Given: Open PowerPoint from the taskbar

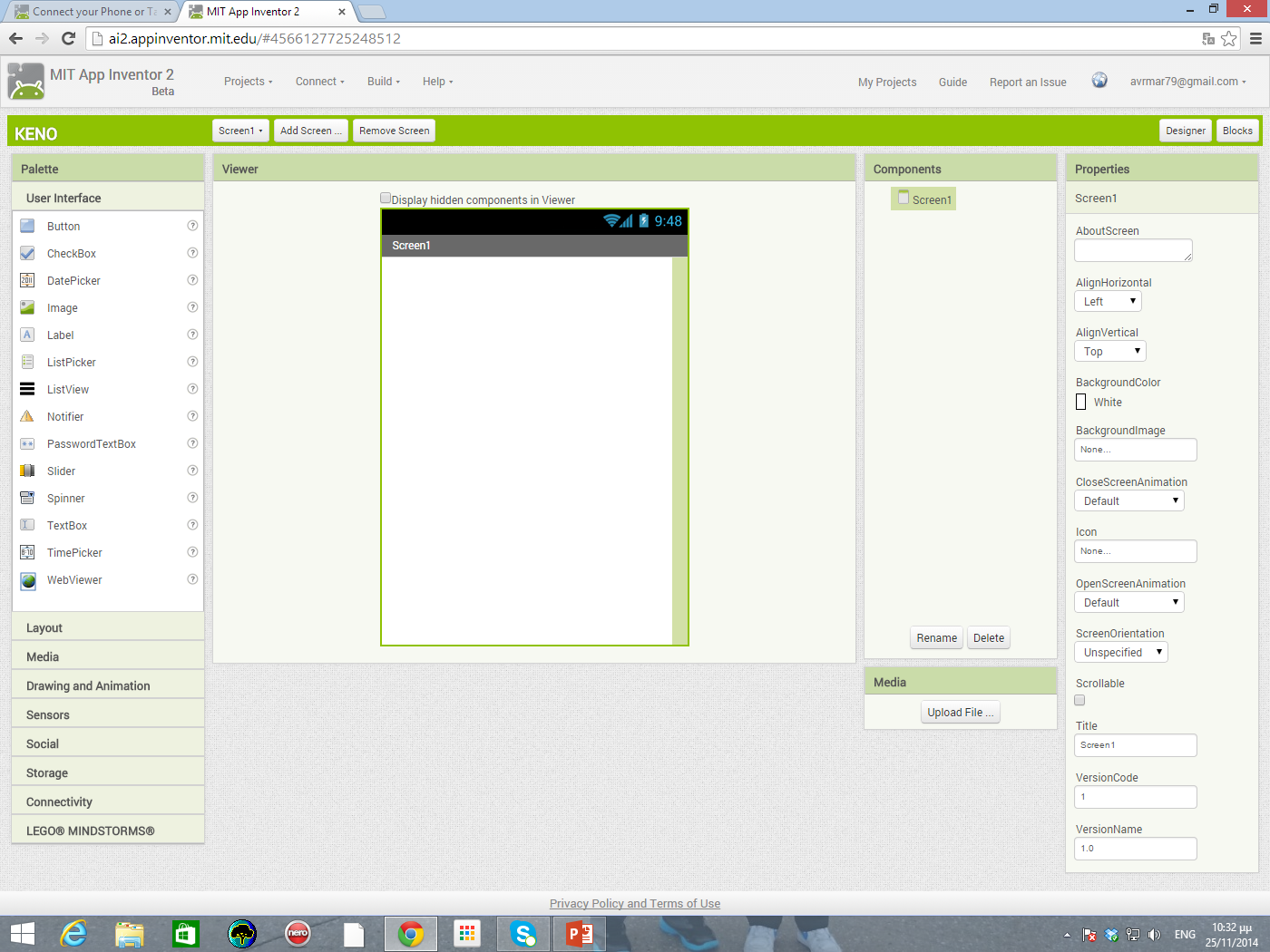Looking at the screenshot, I should tap(580, 933).
